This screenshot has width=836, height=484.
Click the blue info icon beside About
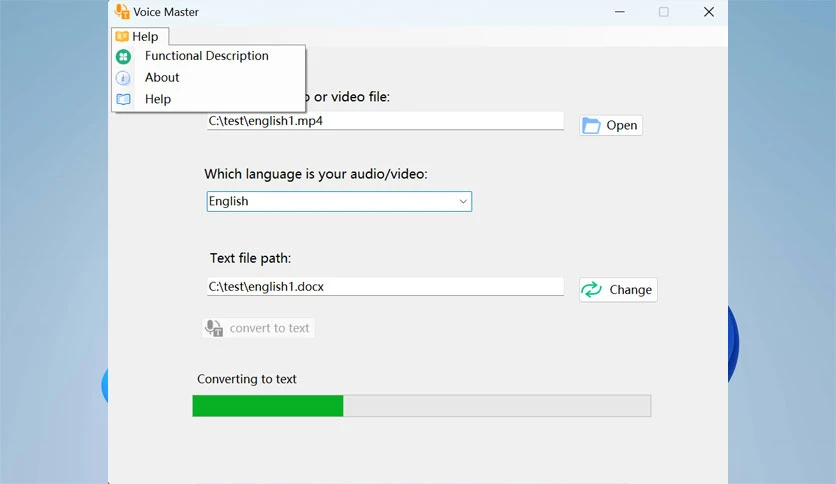click(123, 78)
